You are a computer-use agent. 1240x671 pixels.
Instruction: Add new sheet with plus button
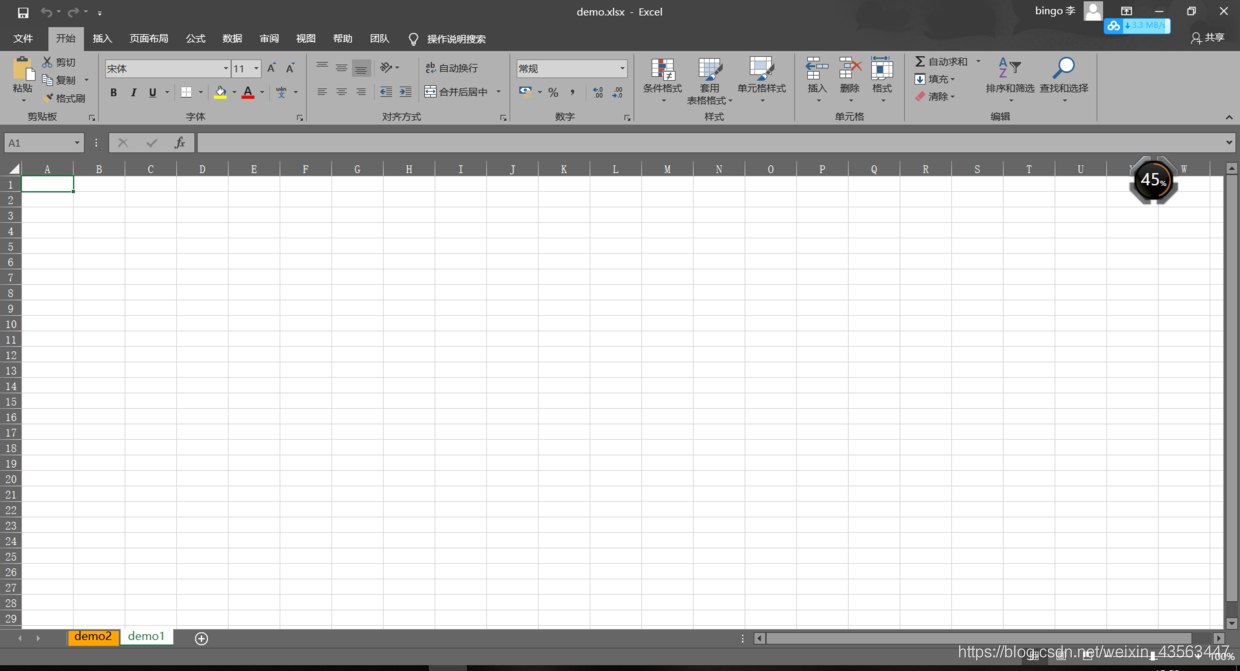(201, 638)
